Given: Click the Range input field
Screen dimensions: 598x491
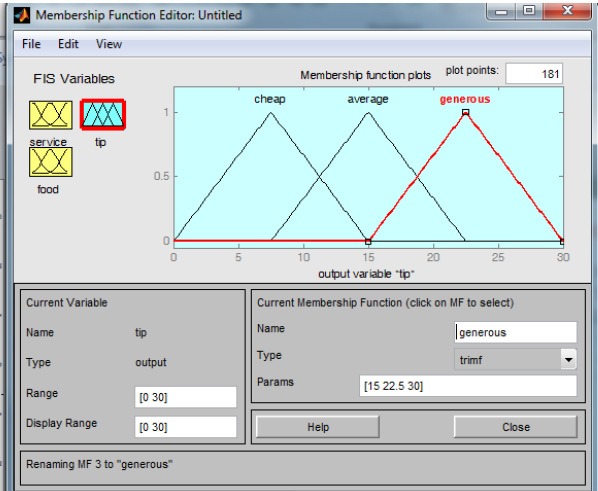Looking at the screenshot, I should (185, 397).
